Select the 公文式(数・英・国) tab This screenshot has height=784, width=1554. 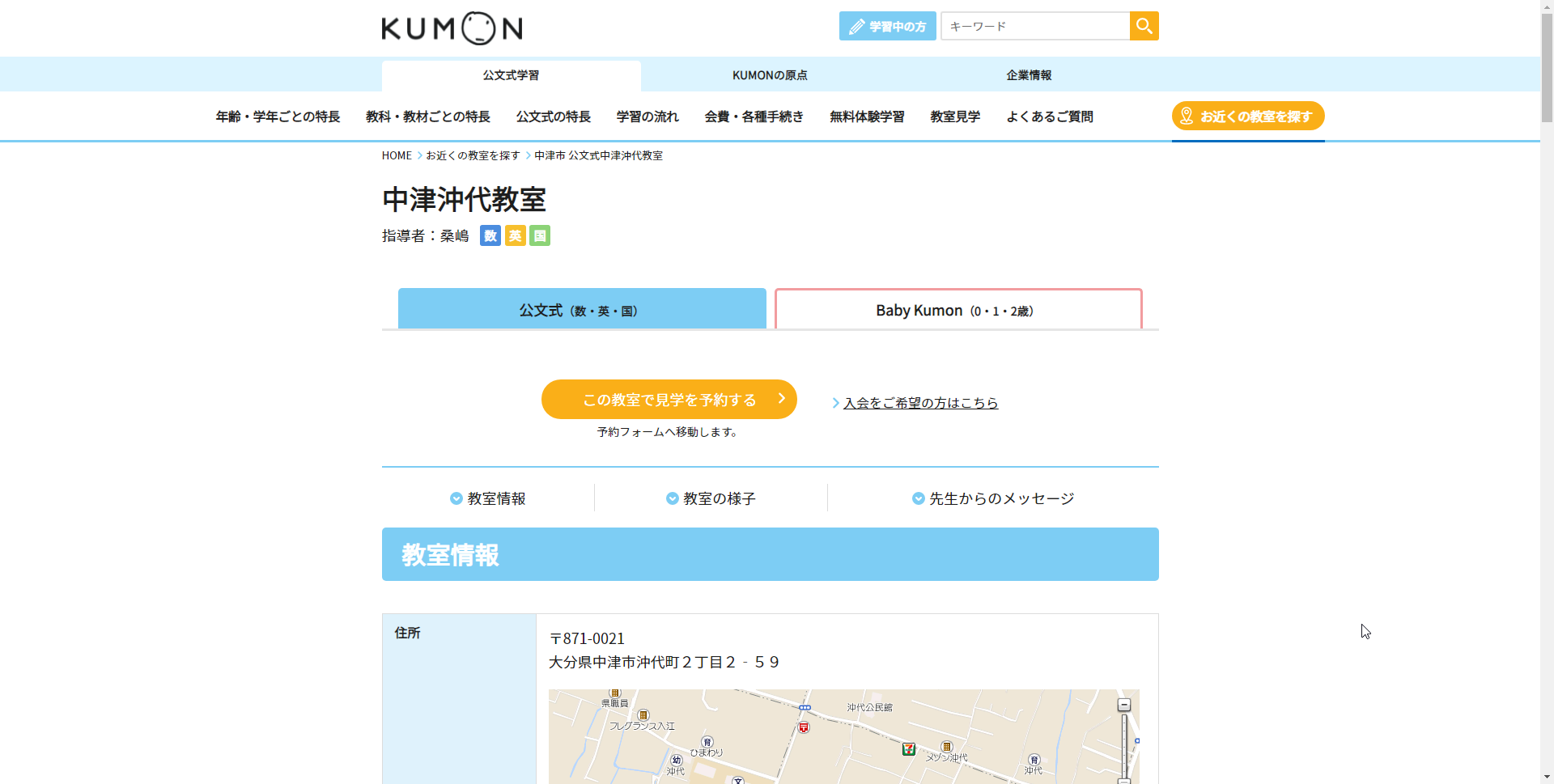tap(582, 308)
